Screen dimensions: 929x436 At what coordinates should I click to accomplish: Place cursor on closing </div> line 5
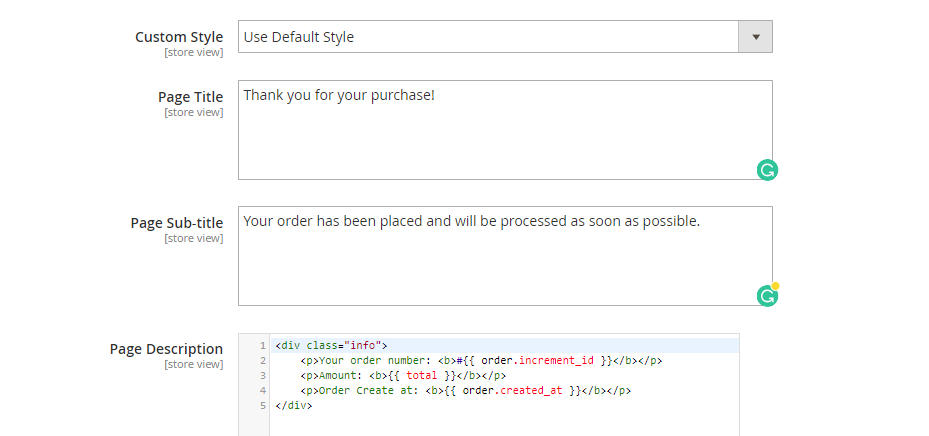pyautogui.click(x=294, y=406)
